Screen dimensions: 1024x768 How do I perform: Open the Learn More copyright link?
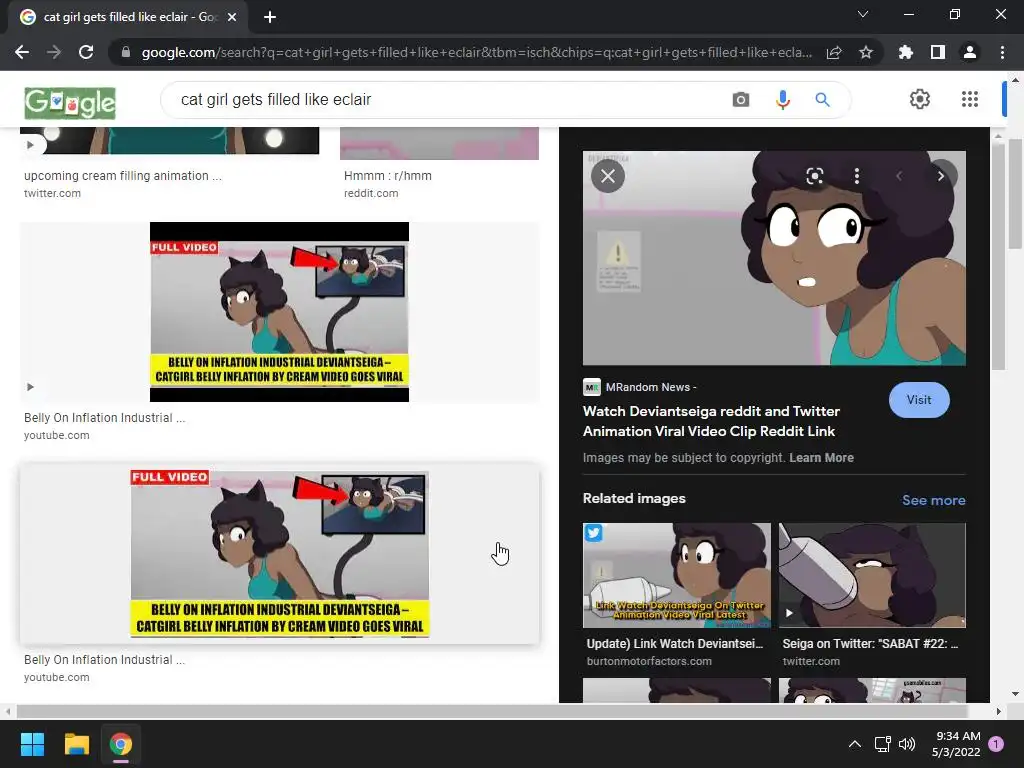click(x=821, y=458)
